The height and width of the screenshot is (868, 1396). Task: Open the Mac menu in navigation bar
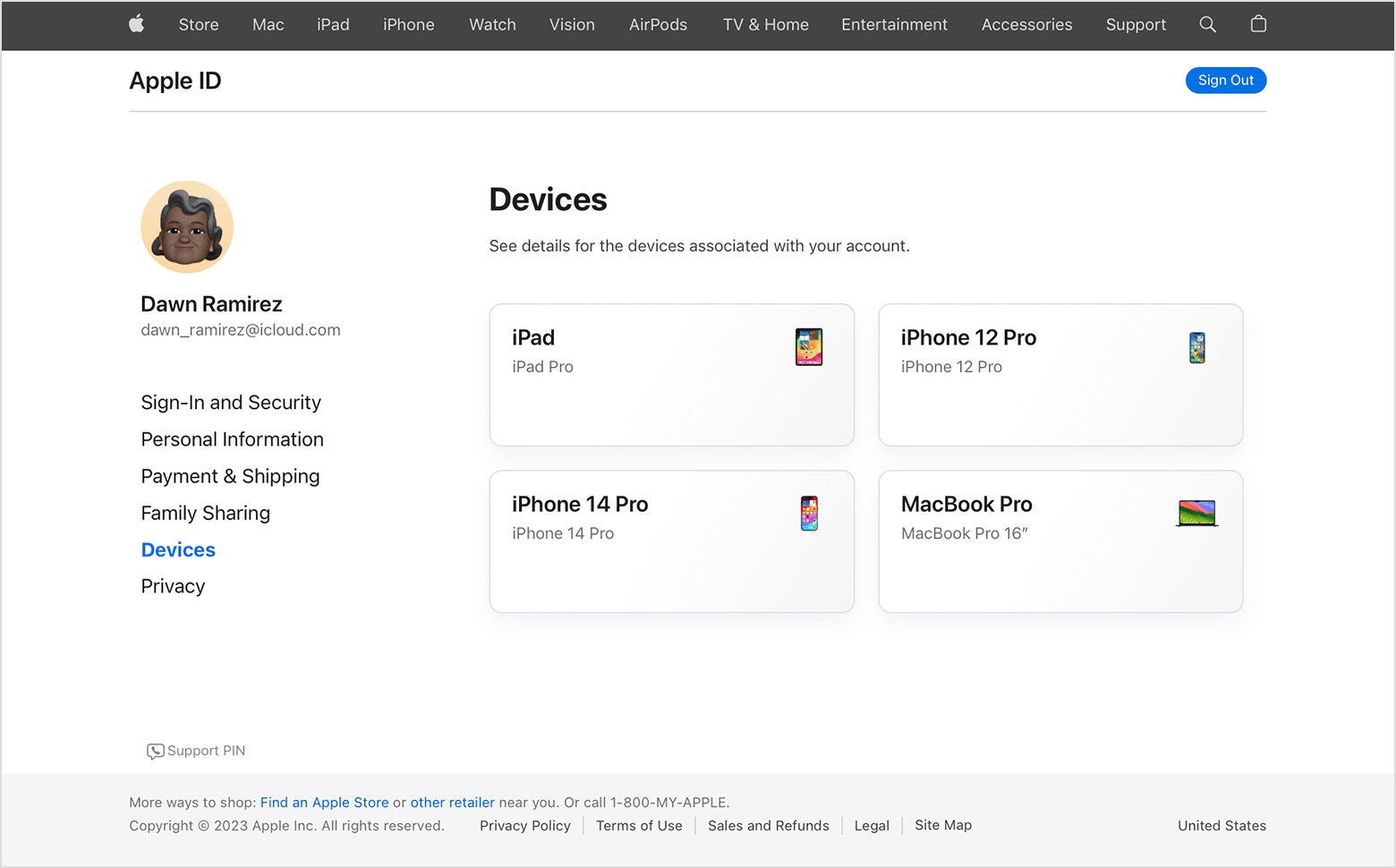tap(268, 25)
